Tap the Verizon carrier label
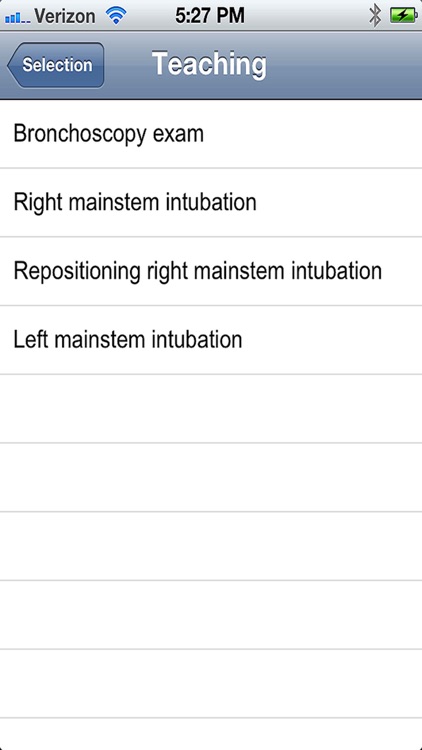The width and height of the screenshot is (422, 750). (x=65, y=16)
